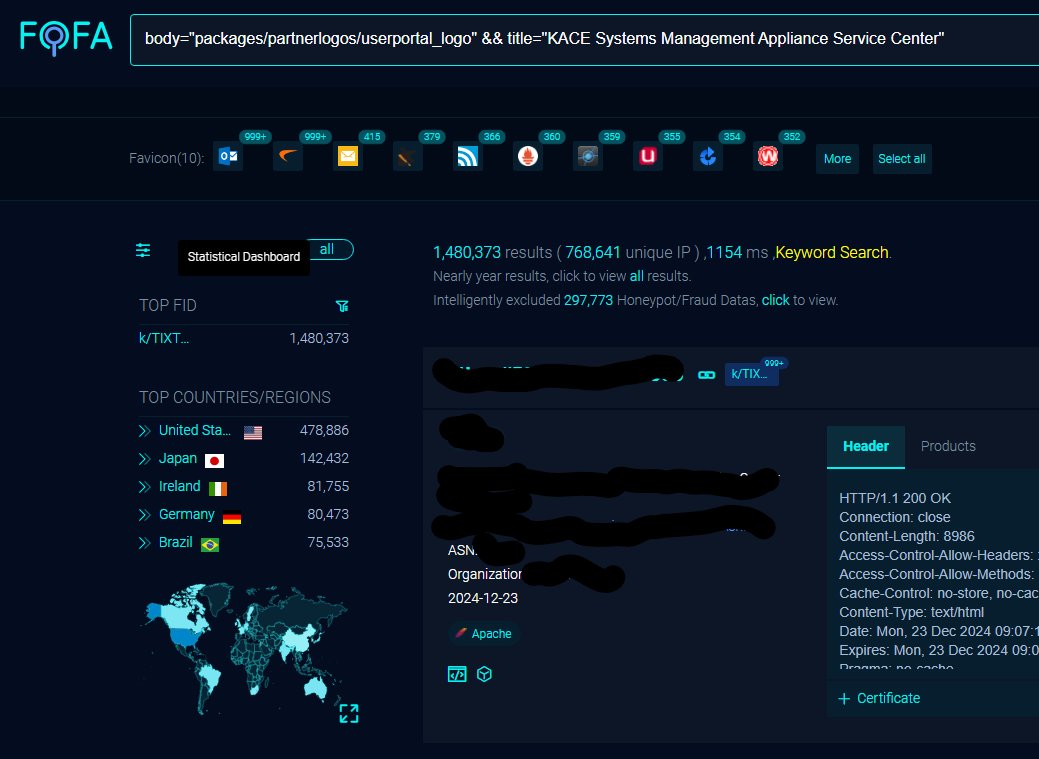Click the Japan country link
Screen dimensions: 1039x759
click(x=178, y=458)
